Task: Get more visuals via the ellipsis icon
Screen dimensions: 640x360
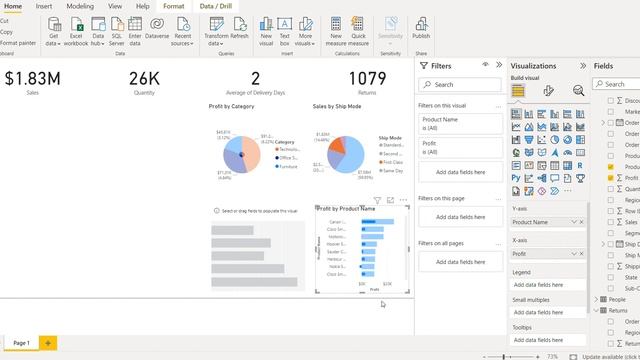Action: coord(567,191)
